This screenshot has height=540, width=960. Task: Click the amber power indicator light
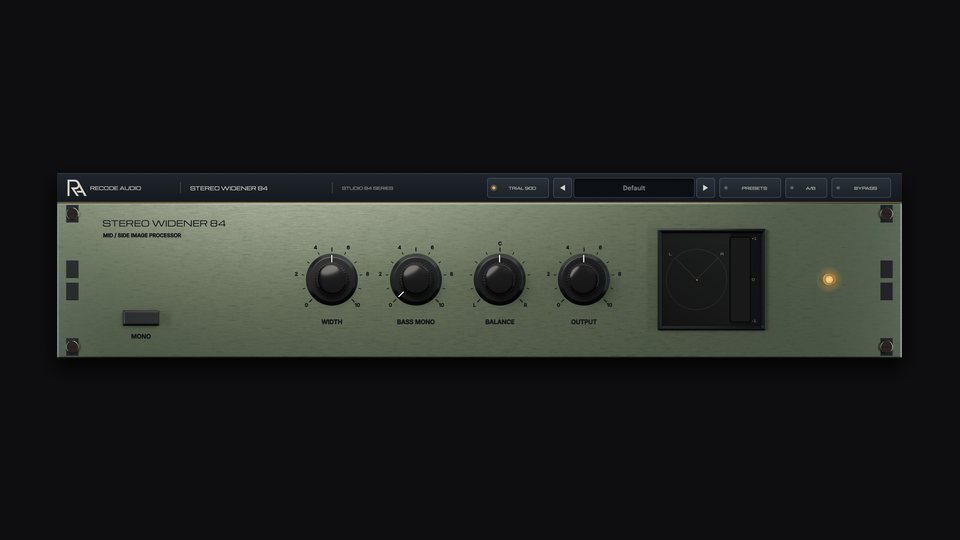(x=829, y=279)
